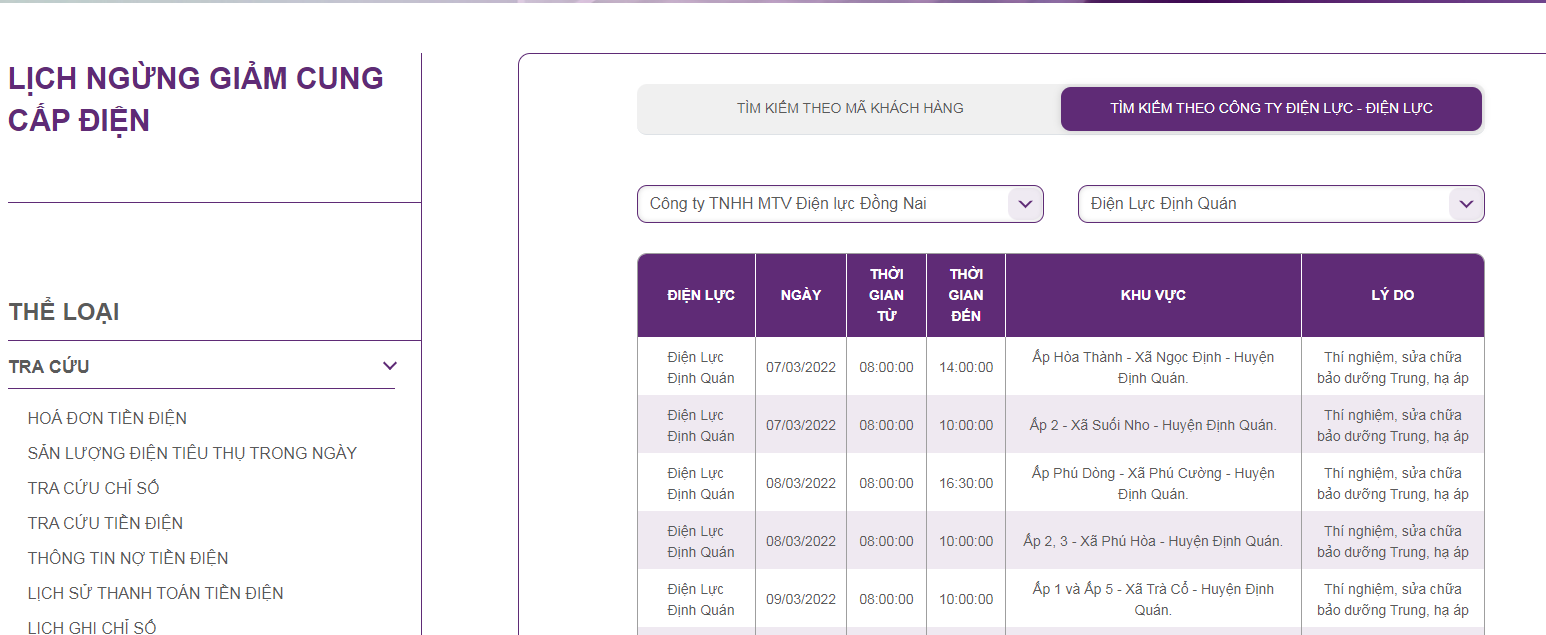This screenshot has height=635, width=1546.
Task: Open the Hoá đơn tiền điện link
Action: tap(107, 418)
